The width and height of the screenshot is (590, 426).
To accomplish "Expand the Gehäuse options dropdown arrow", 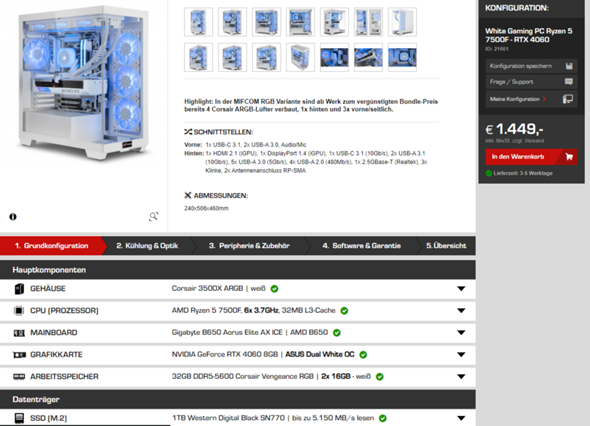I will (x=461, y=289).
